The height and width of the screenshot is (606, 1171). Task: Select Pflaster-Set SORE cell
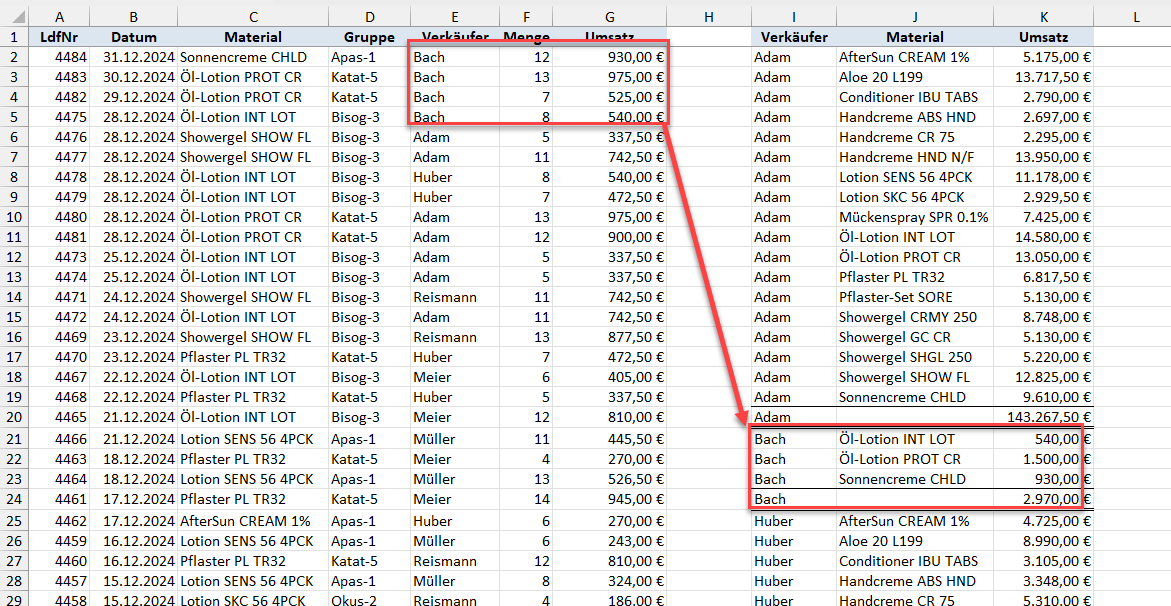(915, 297)
